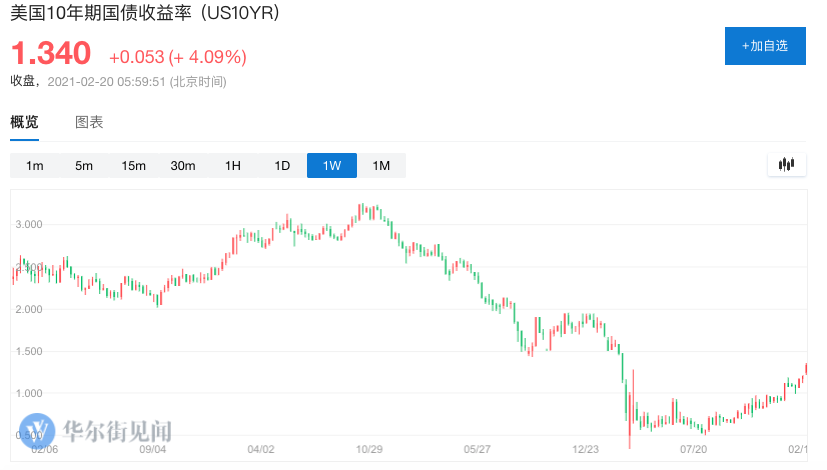Open the 图表 chart tab
This screenshot has height=470, width=827.
coord(89,122)
